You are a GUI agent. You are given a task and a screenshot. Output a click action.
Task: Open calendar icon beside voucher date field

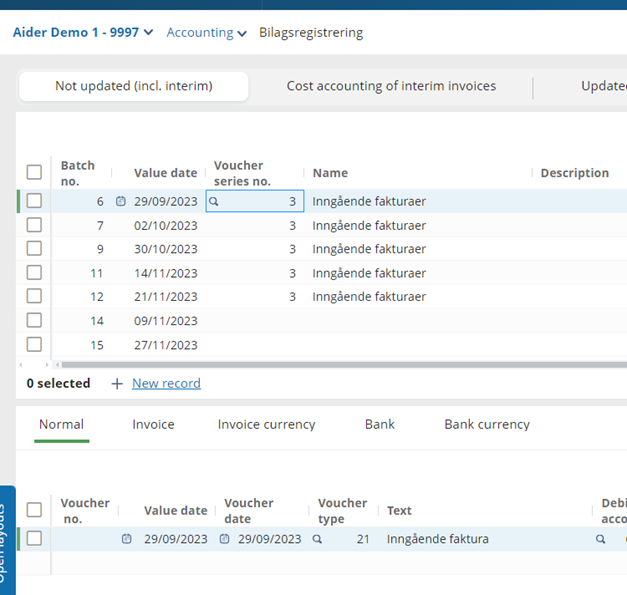point(225,539)
